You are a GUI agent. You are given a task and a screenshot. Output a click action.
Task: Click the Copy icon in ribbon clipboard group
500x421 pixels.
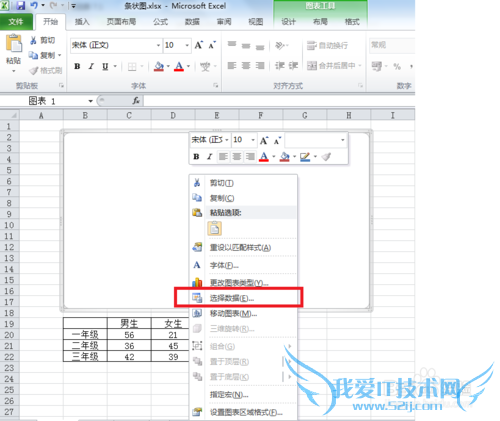point(33,55)
